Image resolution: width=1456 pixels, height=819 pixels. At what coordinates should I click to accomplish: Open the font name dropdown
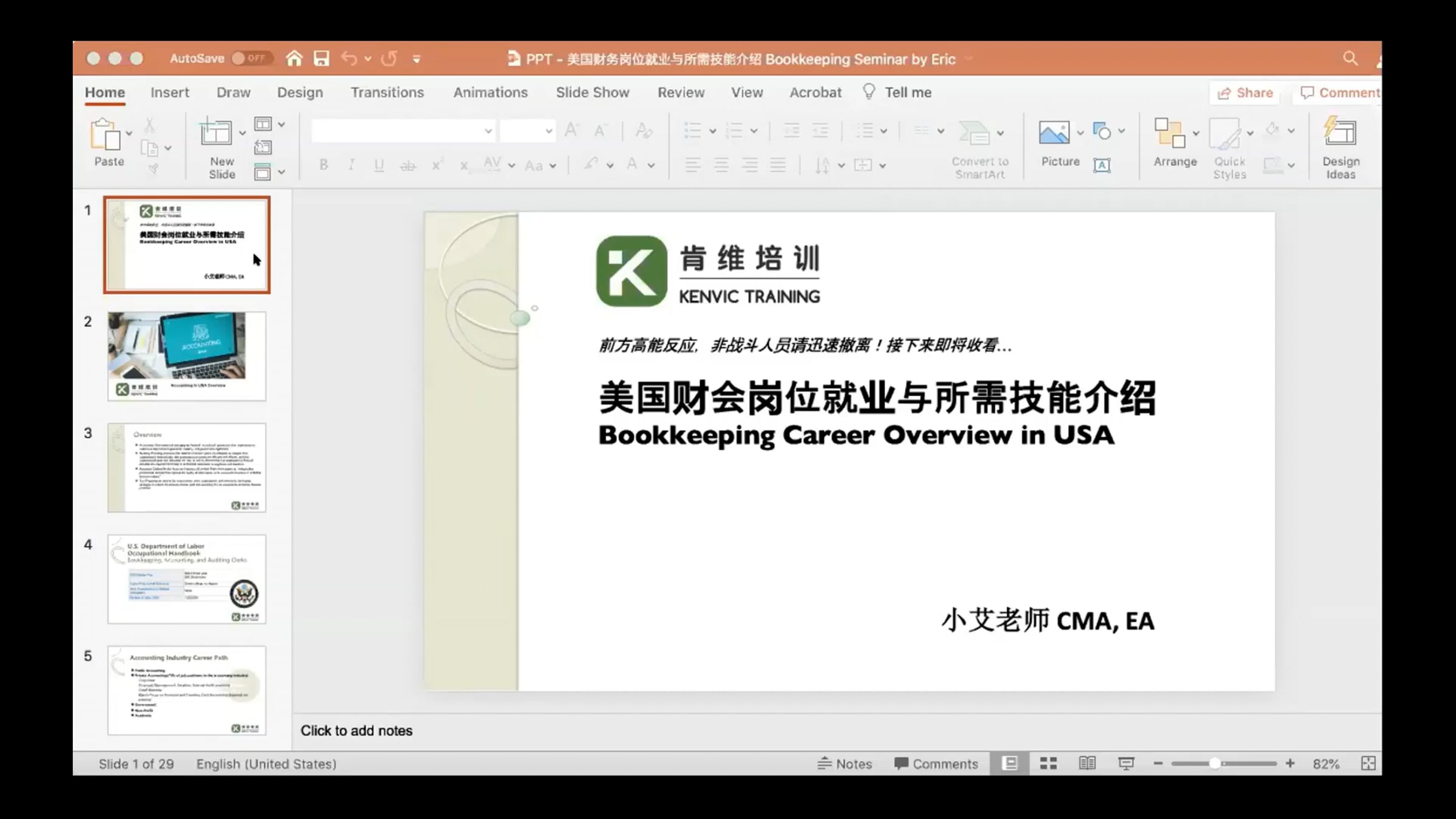click(488, 131)
